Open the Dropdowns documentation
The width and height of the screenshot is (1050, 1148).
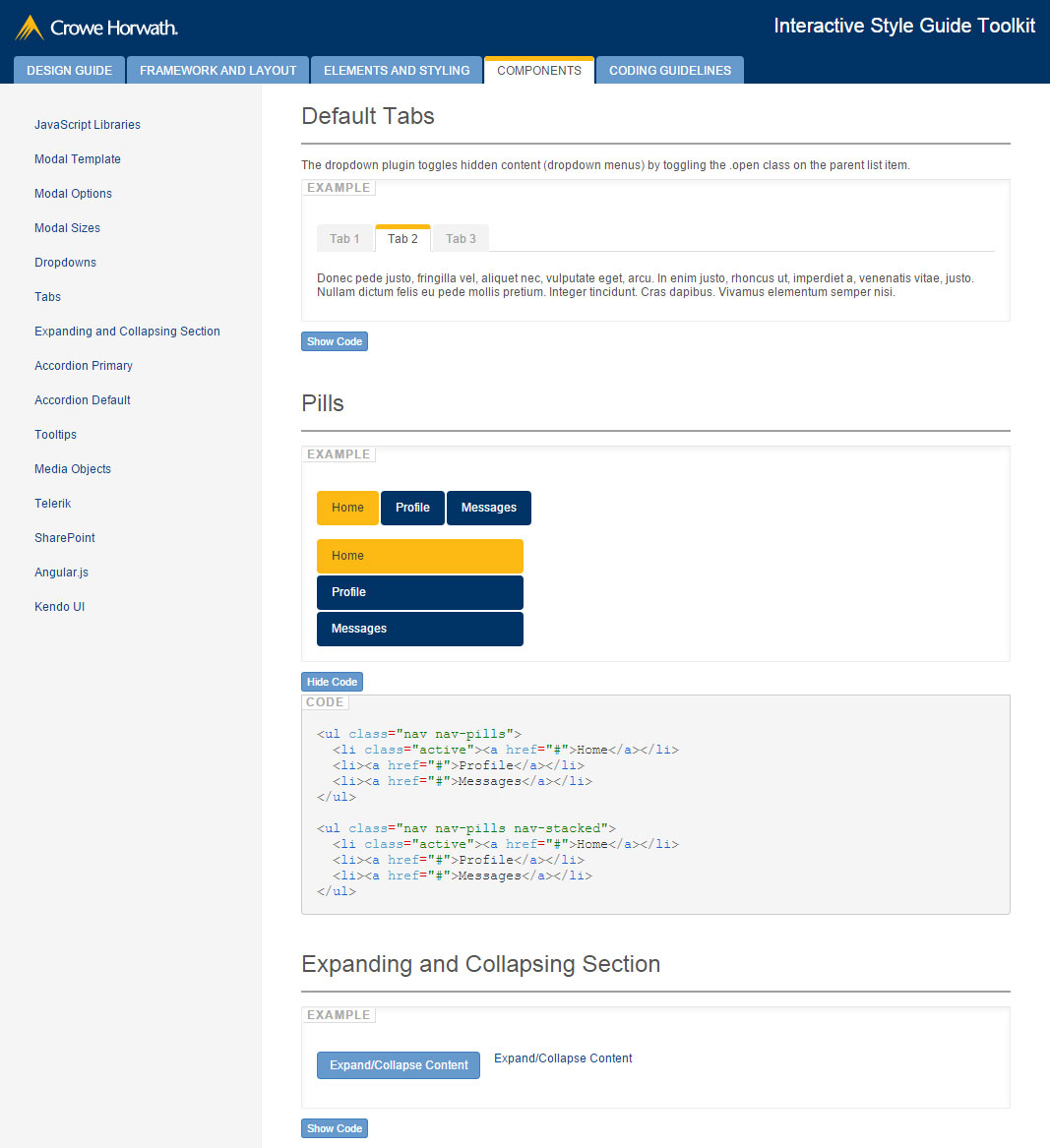point(65,262)
